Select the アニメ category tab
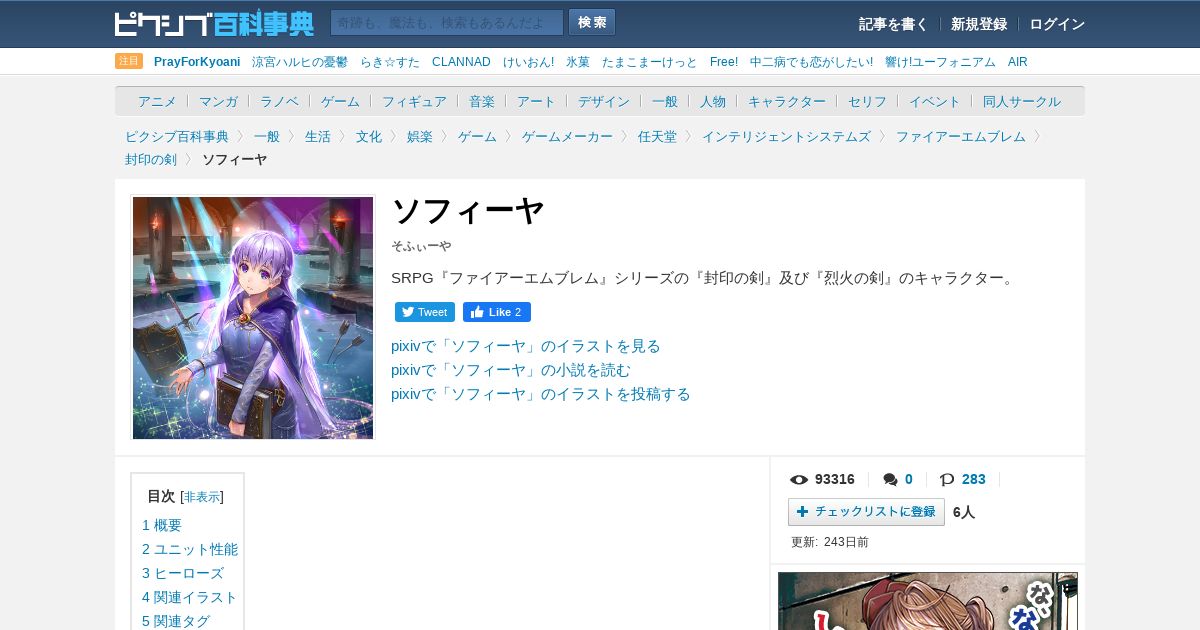Screen dimensions: 1200x630 [x=157, y=101]
